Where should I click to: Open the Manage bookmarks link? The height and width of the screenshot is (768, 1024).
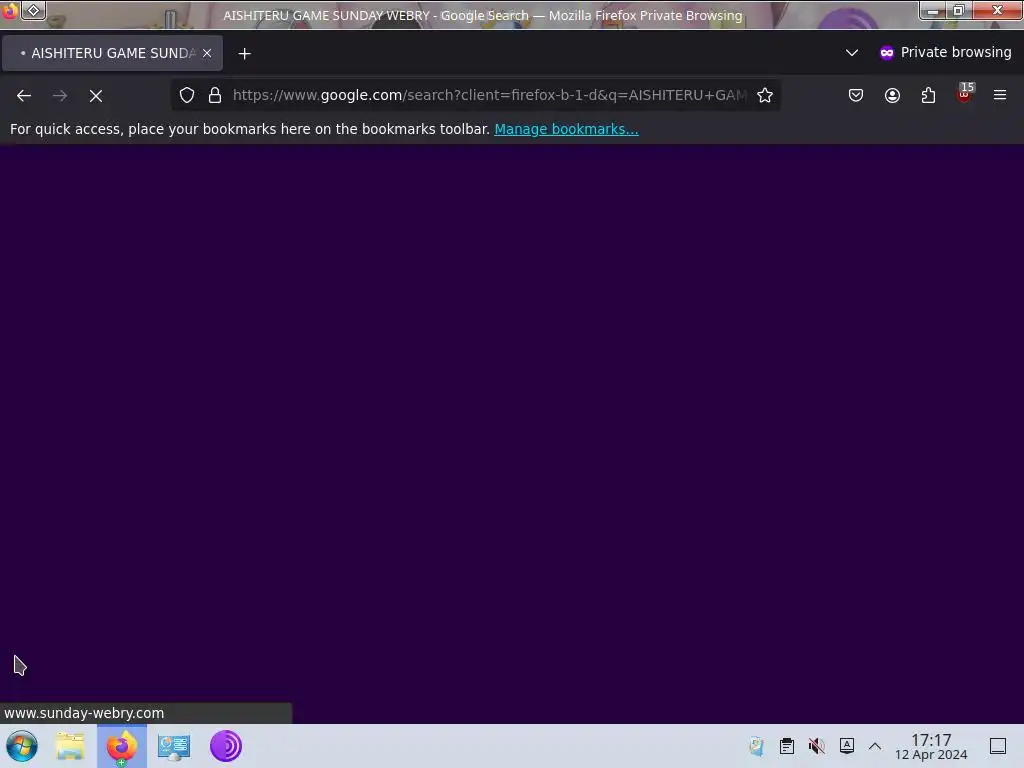point(566,129)
